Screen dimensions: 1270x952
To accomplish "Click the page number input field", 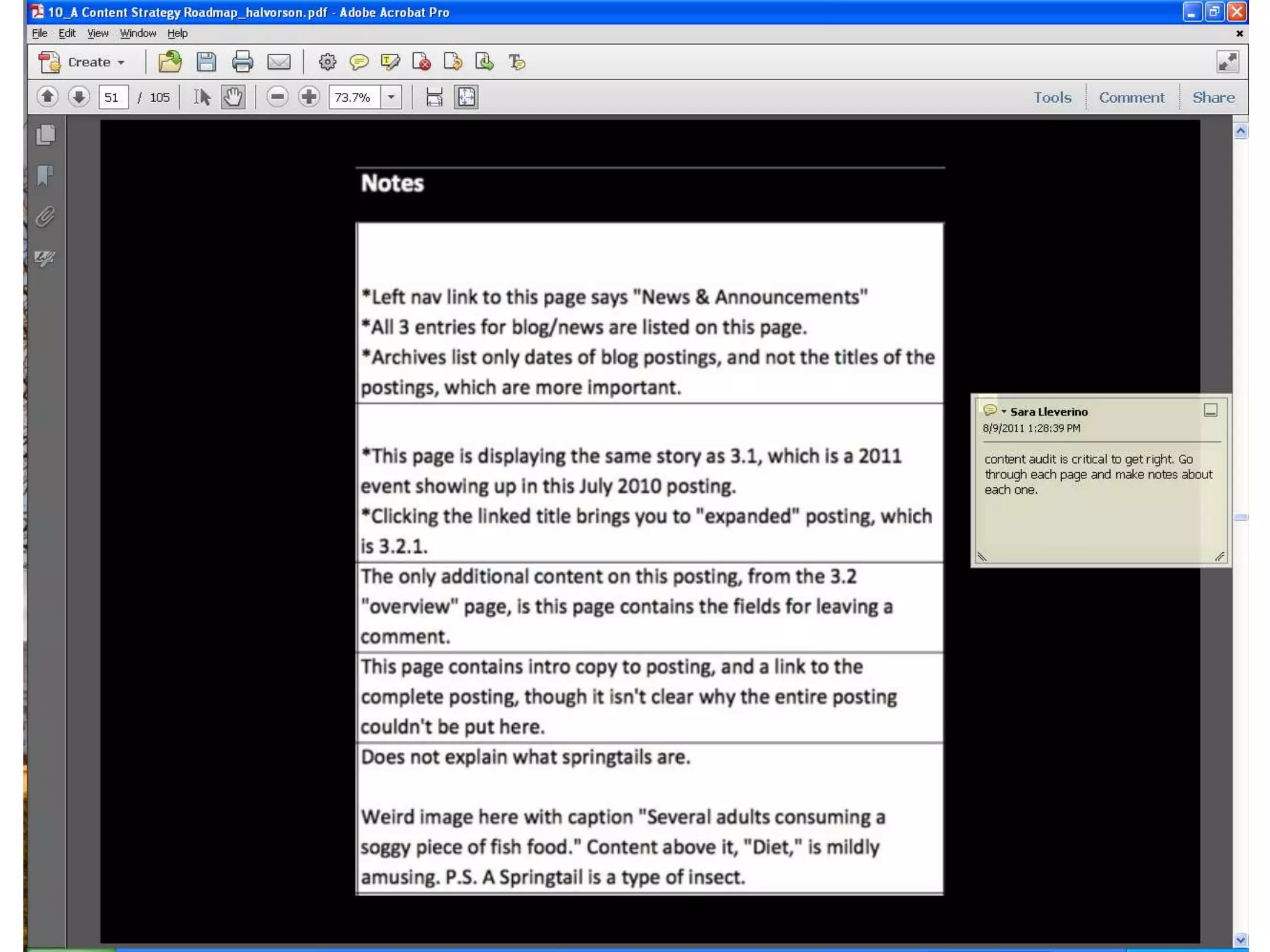I will 113,97.
